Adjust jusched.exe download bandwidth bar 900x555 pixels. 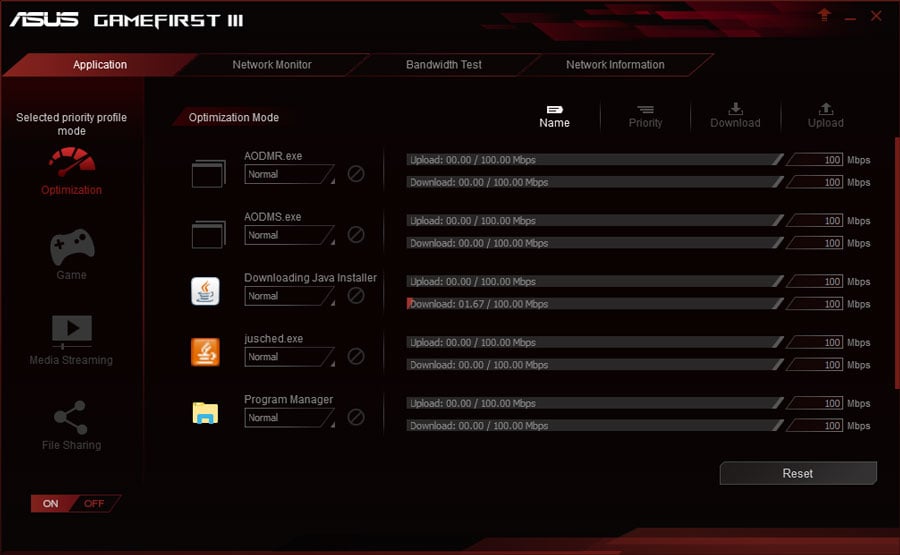tap(595, 364)
